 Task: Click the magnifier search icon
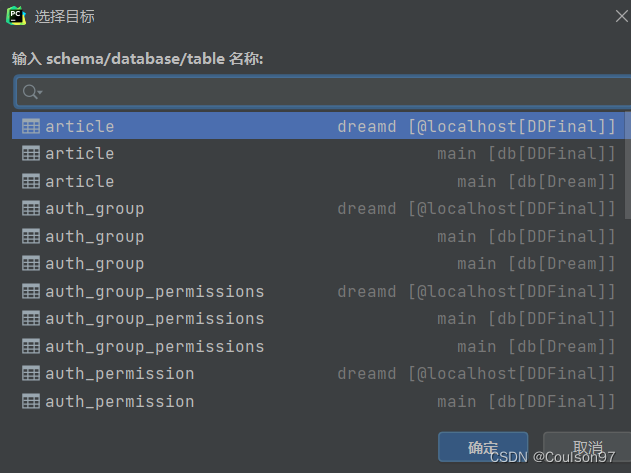point(30,91)
